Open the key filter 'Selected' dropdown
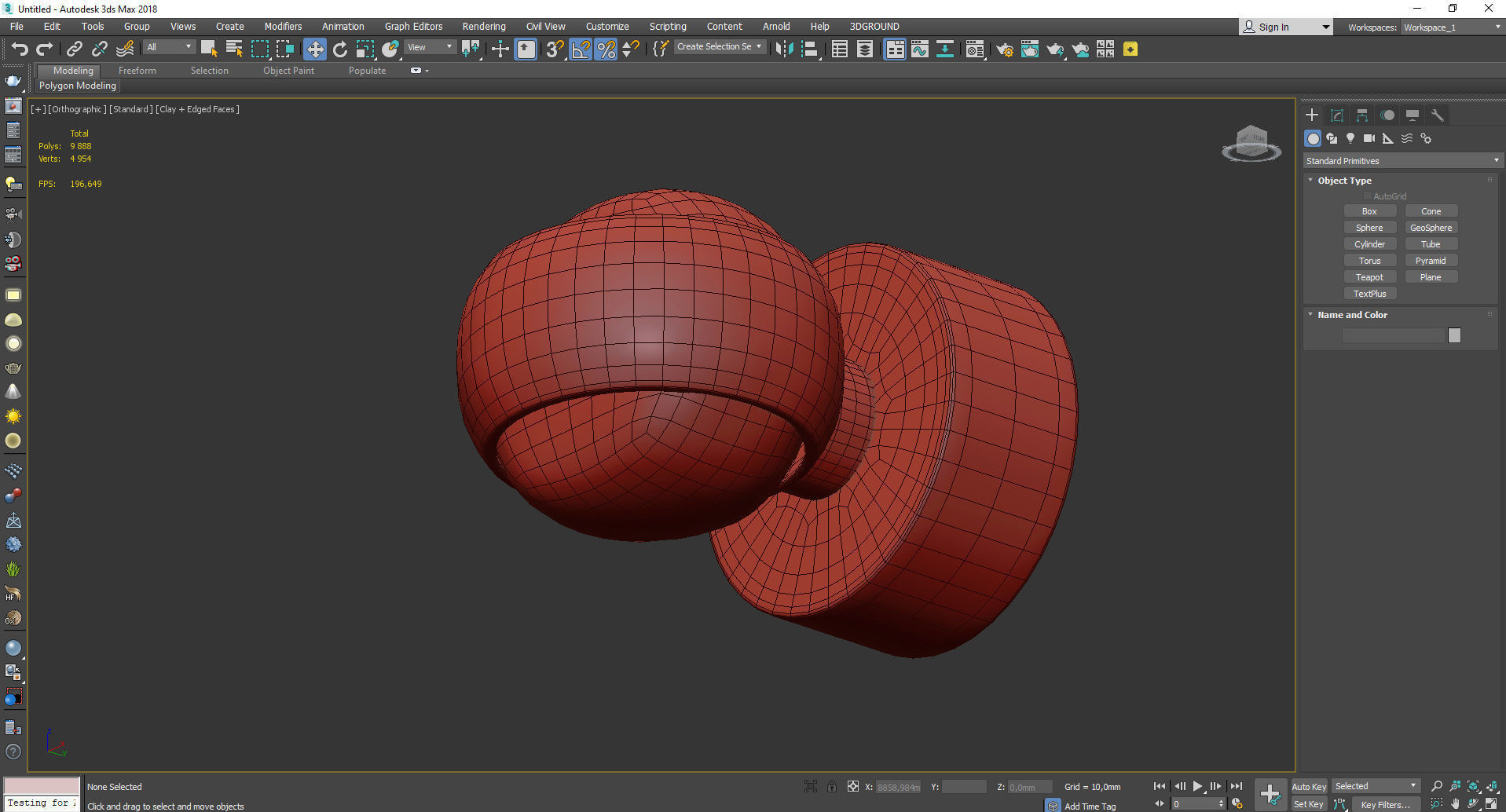1506x812 pixels. [x=1376, y=786]
